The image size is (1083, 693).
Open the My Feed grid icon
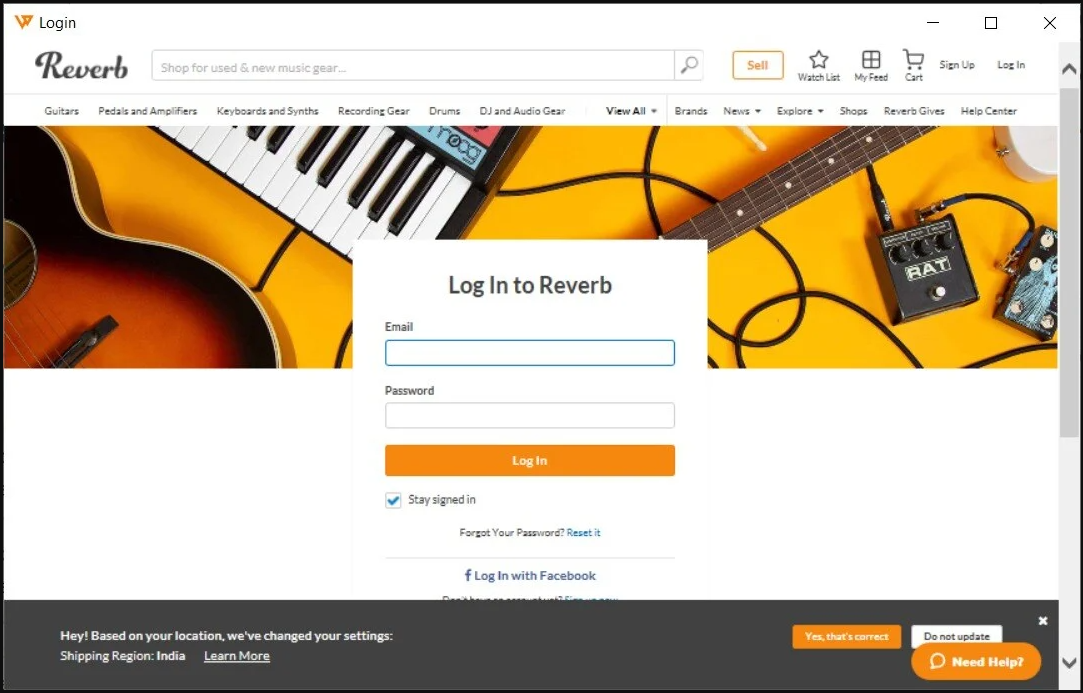coord(871,59)
